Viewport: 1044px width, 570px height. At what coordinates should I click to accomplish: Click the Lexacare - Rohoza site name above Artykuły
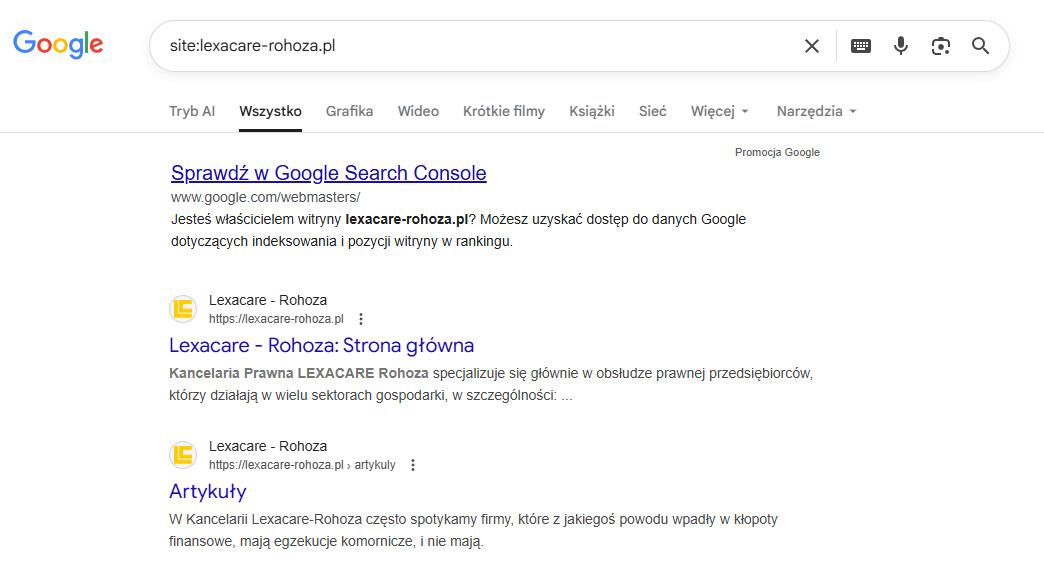point(268,446)
